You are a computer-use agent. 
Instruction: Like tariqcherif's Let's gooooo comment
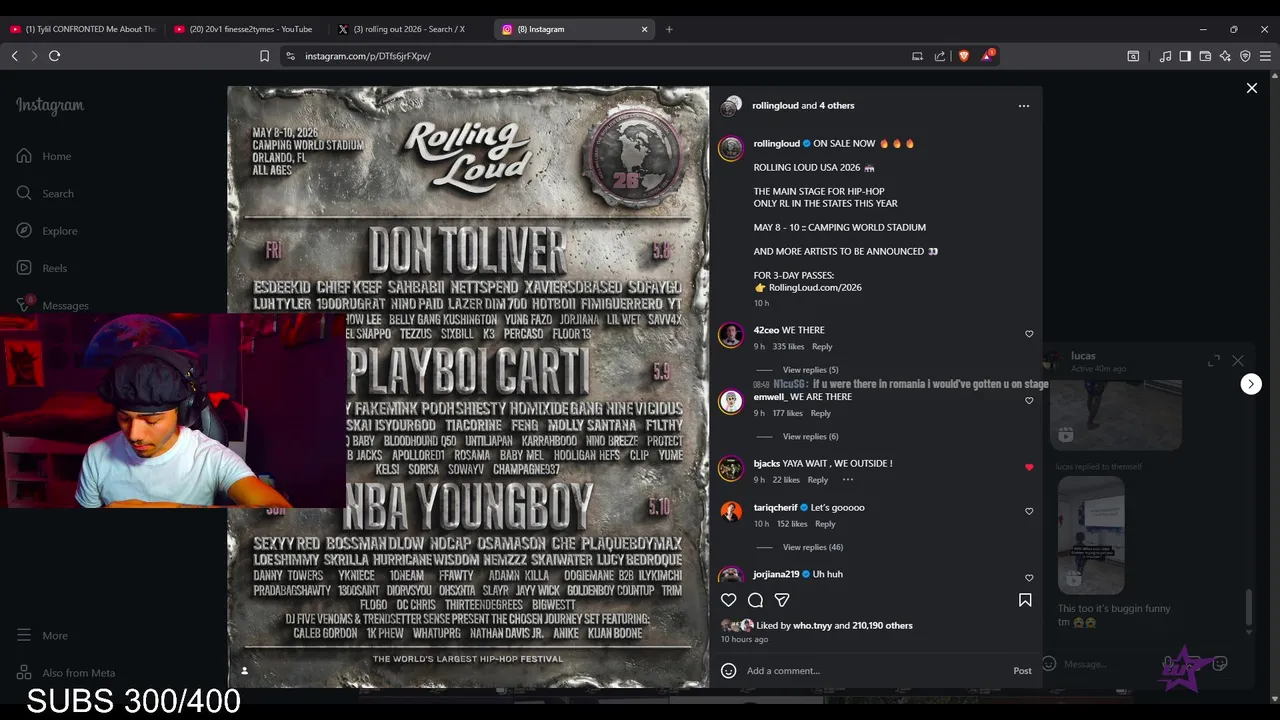(1029, 511)
